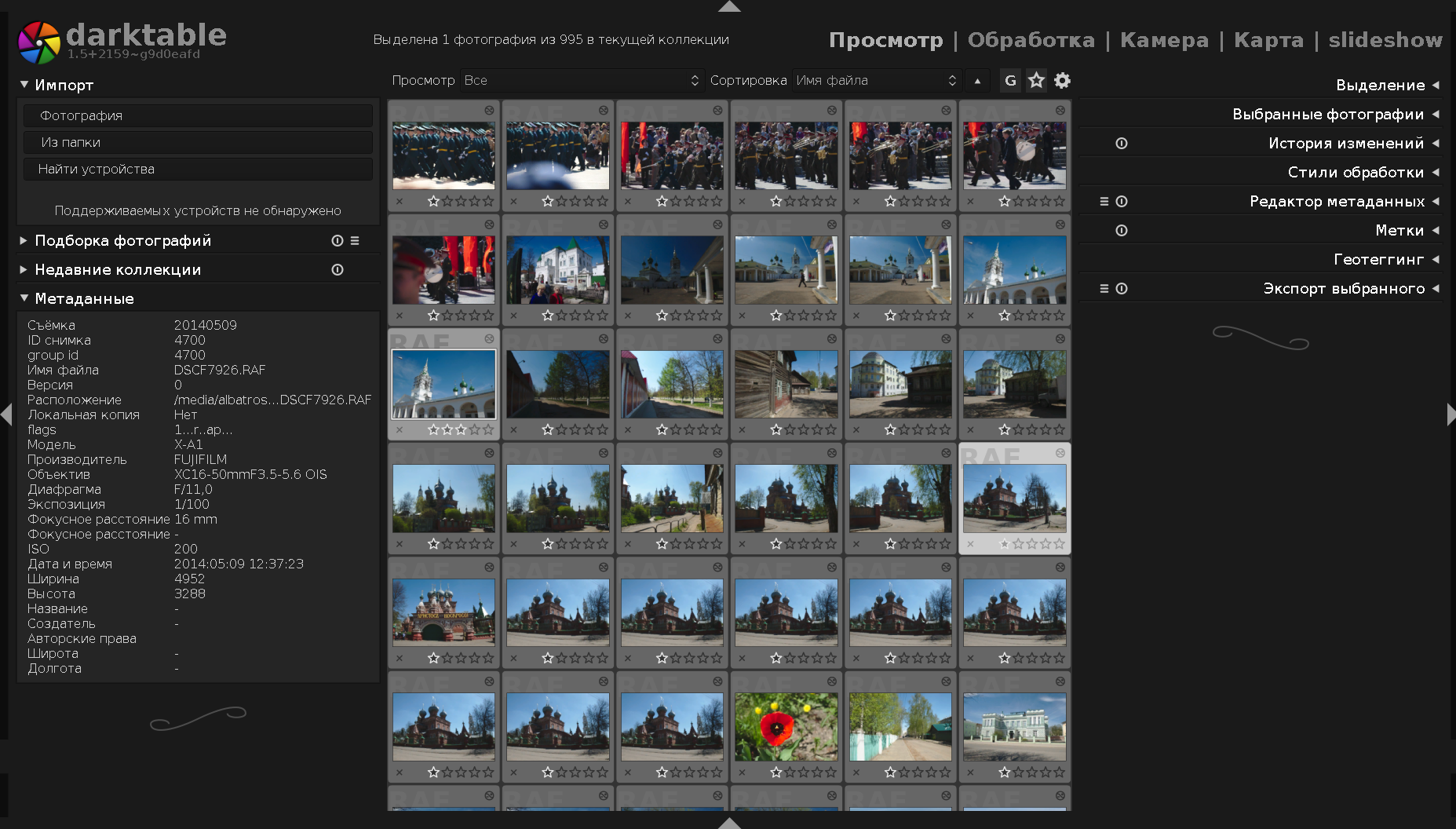Reset the Подборка фотографий module
The image size is (1456, 829).
click(x=338, y=241)
